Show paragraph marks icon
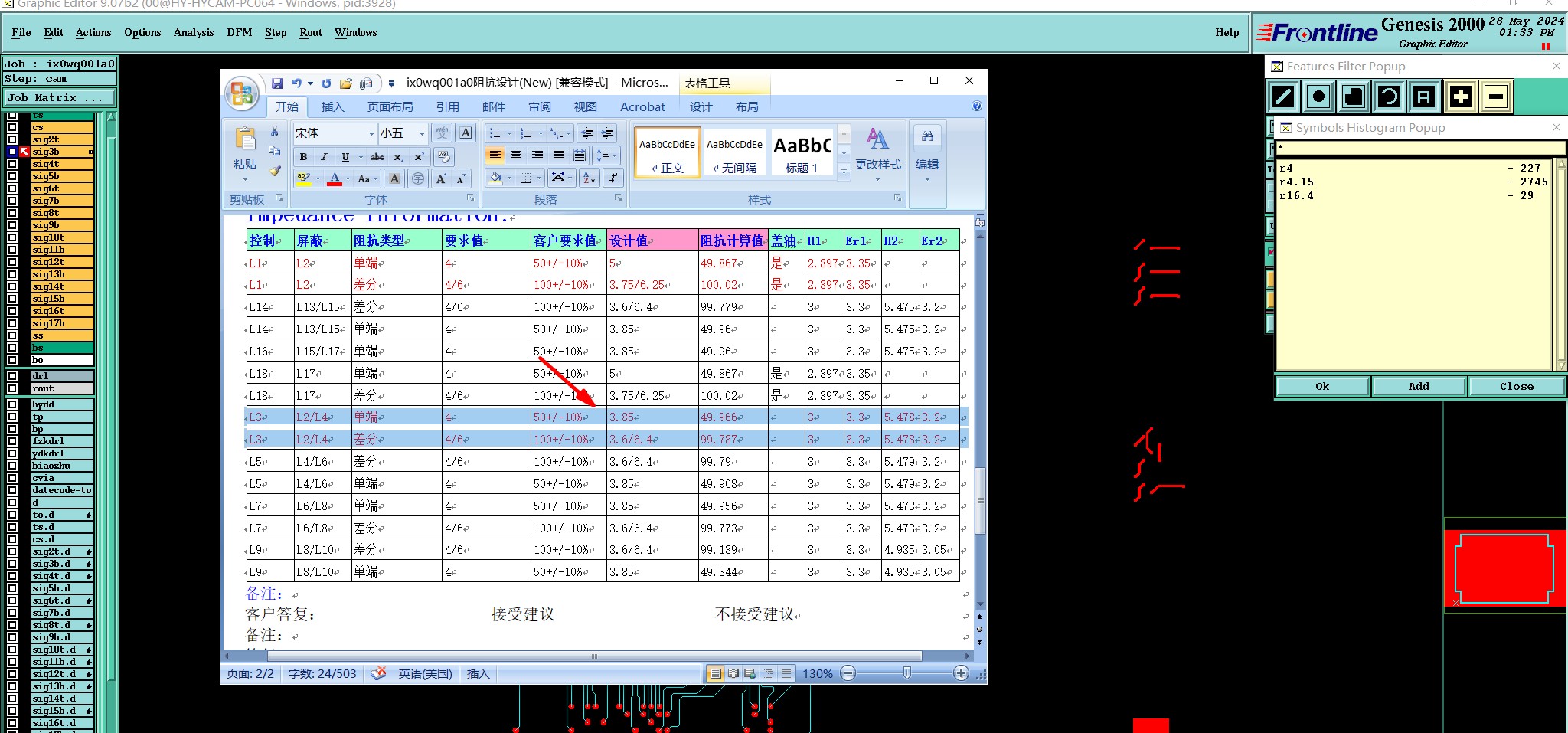 (x=612, y=178)
